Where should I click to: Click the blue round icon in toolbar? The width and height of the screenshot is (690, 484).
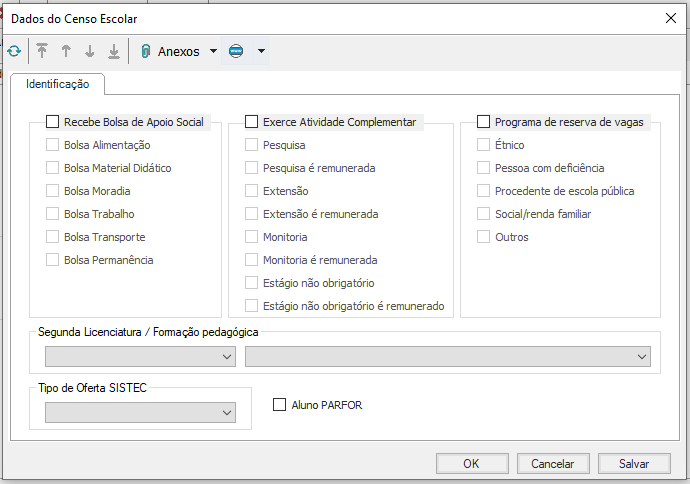pyautogui.click(x=236, y=51)
